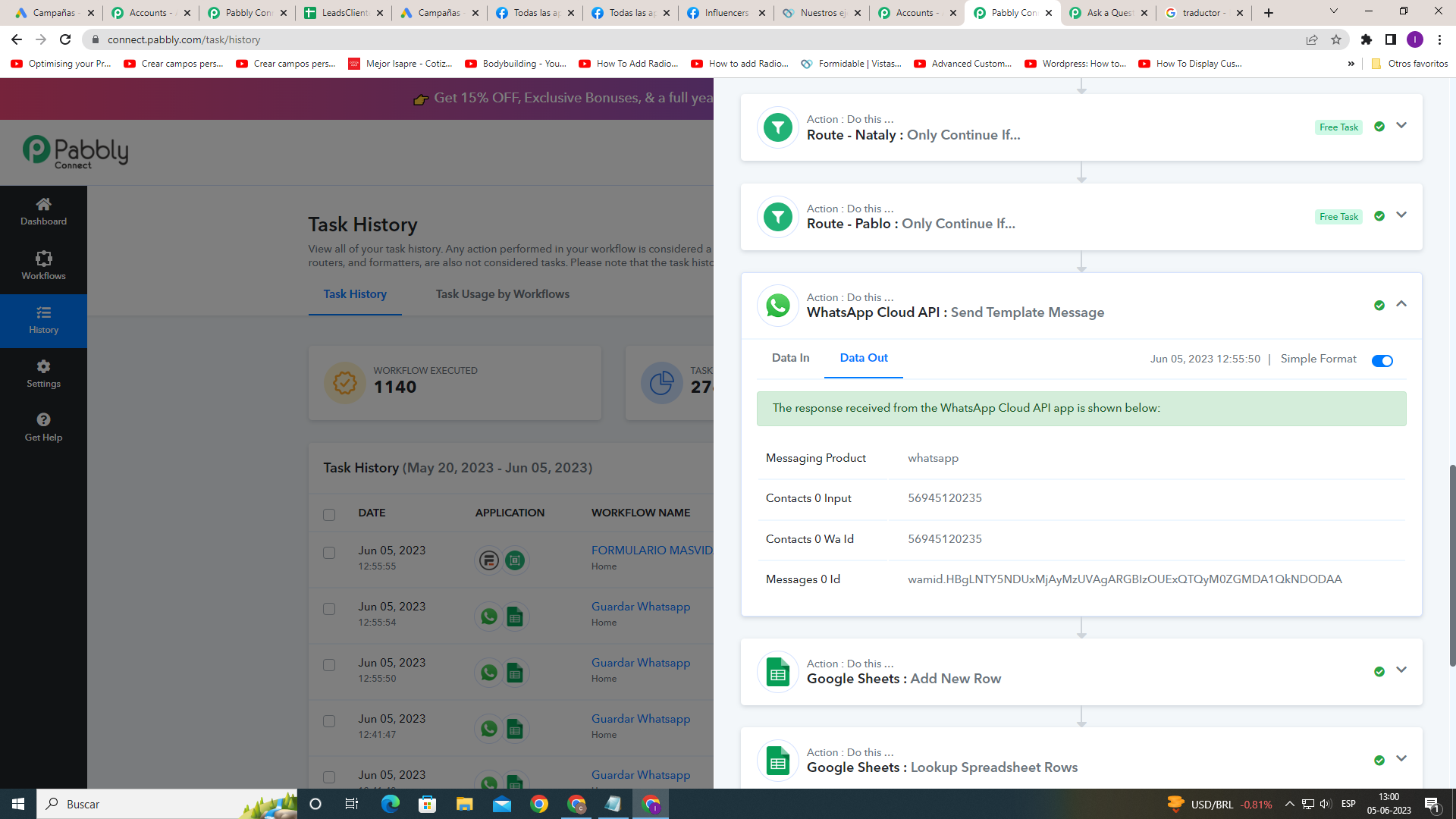
Task: Check the row dated Jun 05 12:55:54
Action: (x=329, y=609)
